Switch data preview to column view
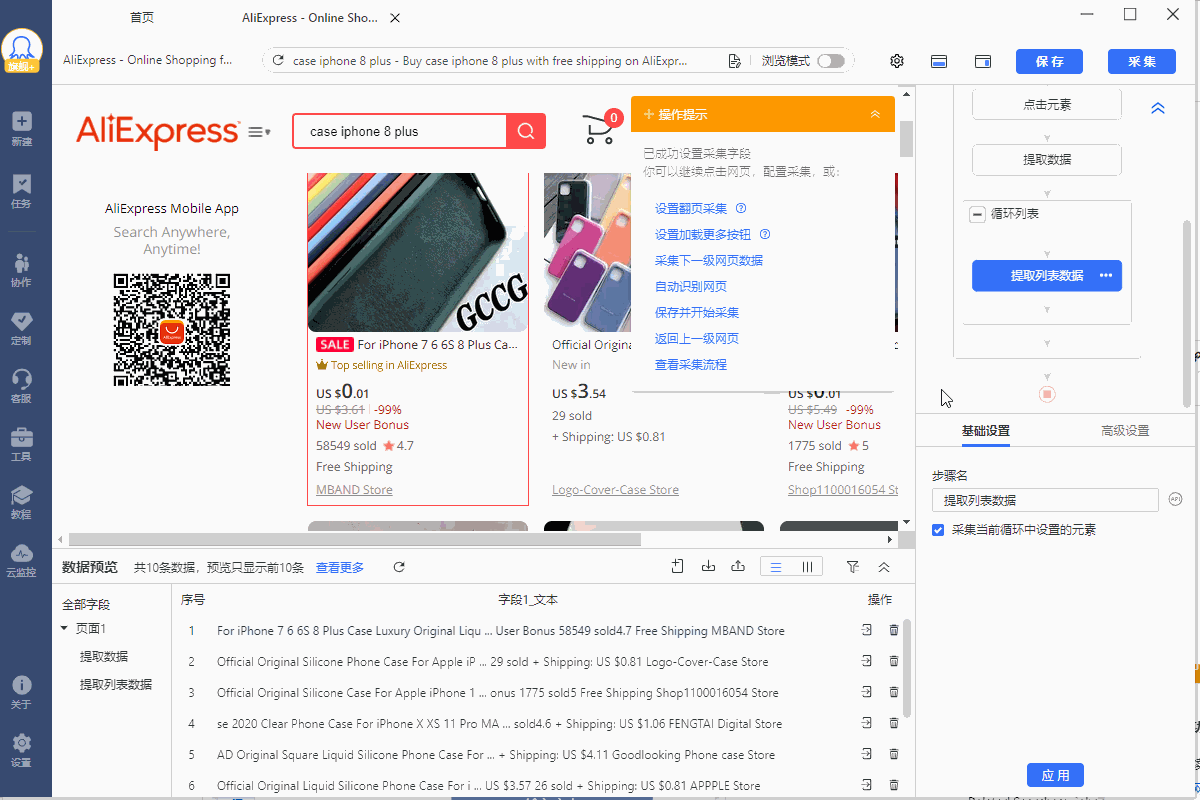The image size is (1200, 800). point(807,567)
